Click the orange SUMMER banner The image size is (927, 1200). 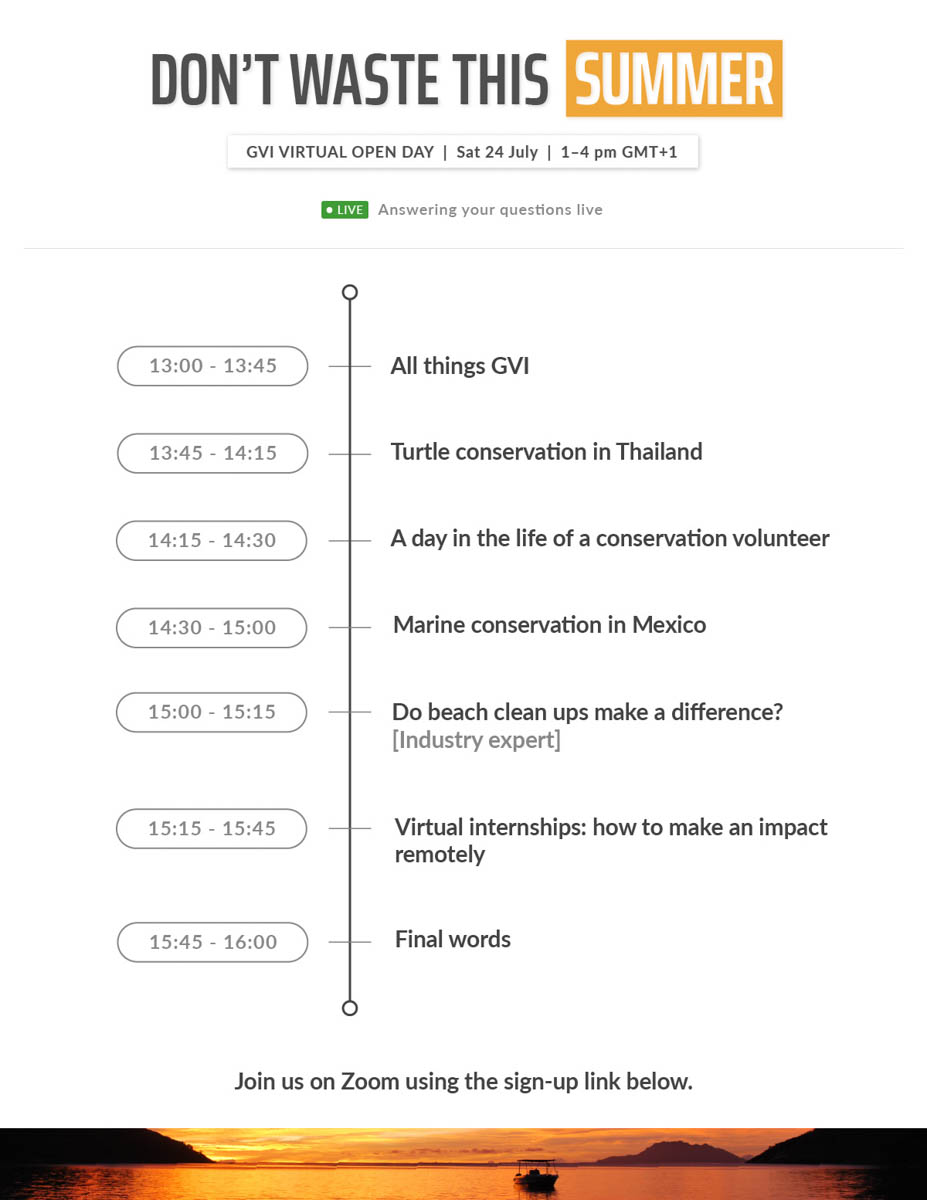click(x=674, y=79)
